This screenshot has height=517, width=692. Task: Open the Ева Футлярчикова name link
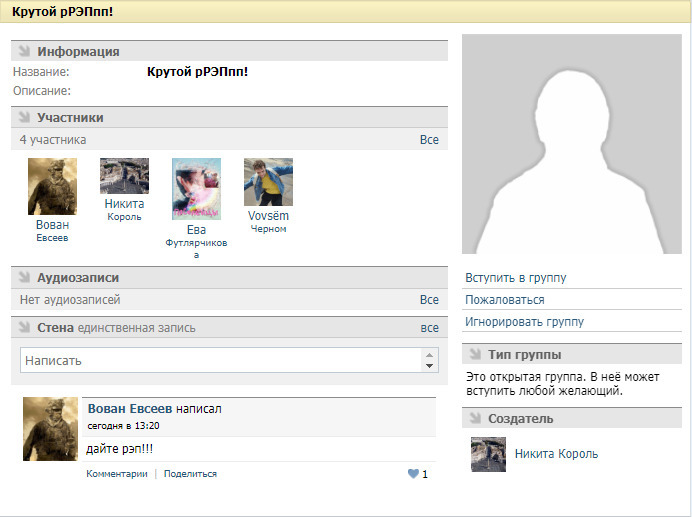pyautogui.click(x=196, y=242)
